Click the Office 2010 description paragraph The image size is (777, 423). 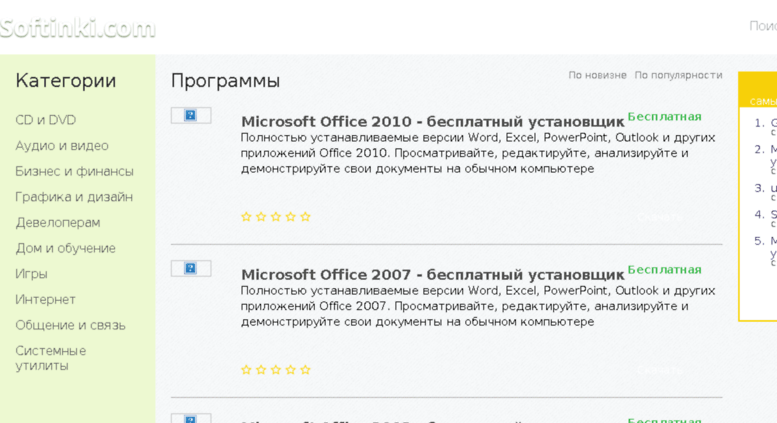(478, 153)
